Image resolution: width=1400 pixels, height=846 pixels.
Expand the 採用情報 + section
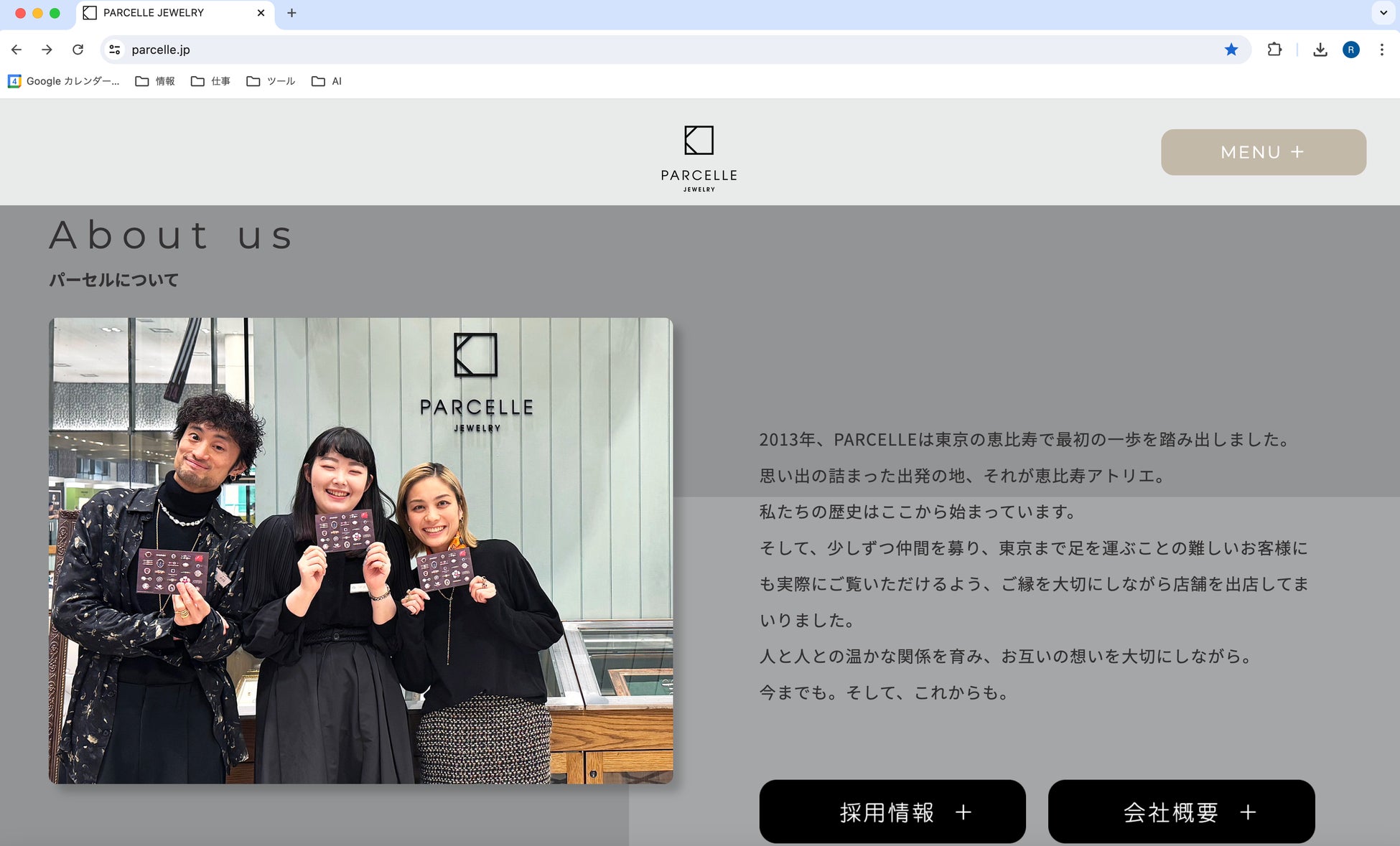[892, 812]
